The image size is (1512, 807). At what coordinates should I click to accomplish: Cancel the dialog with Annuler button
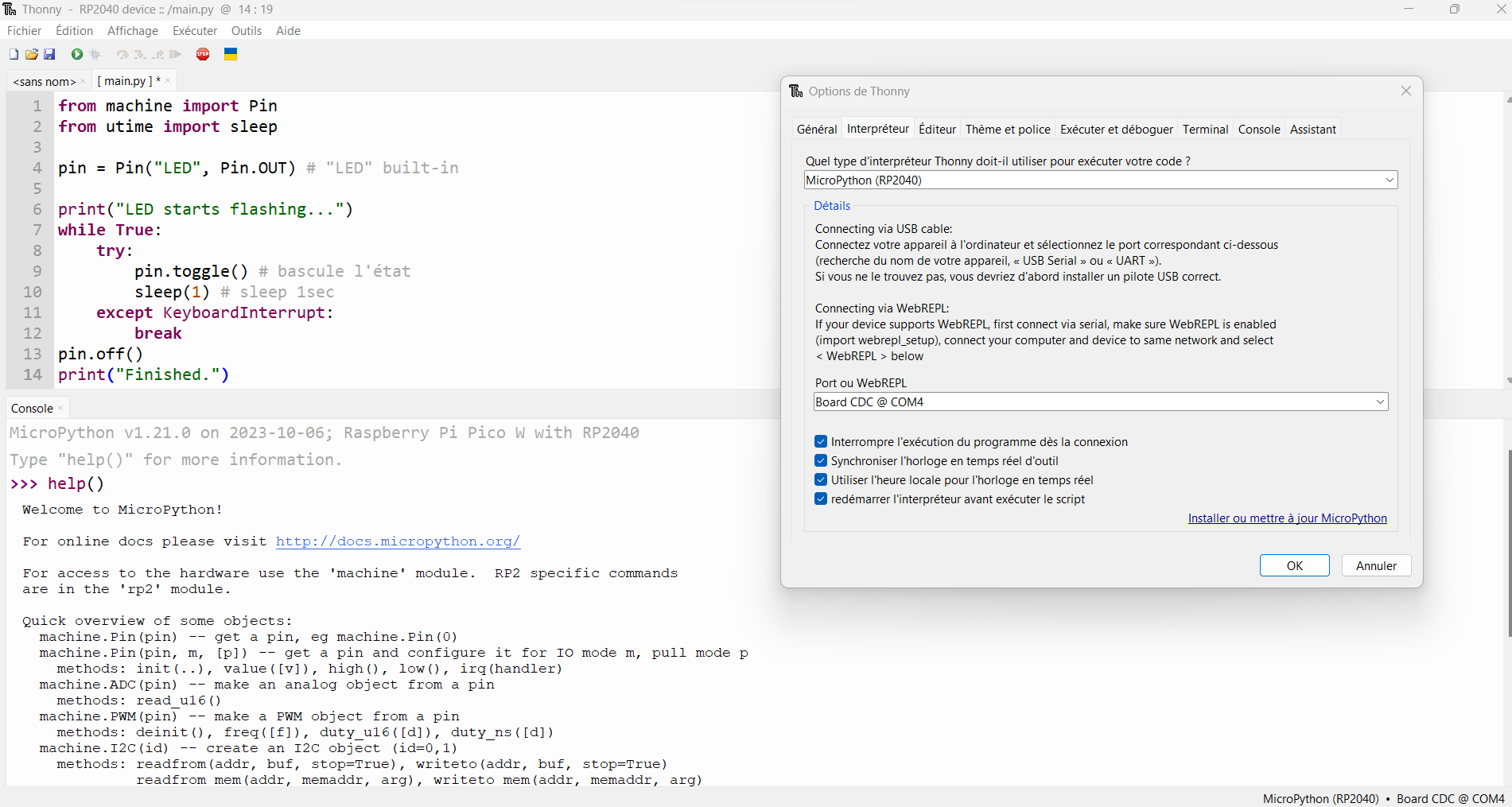pos(1376,565)
